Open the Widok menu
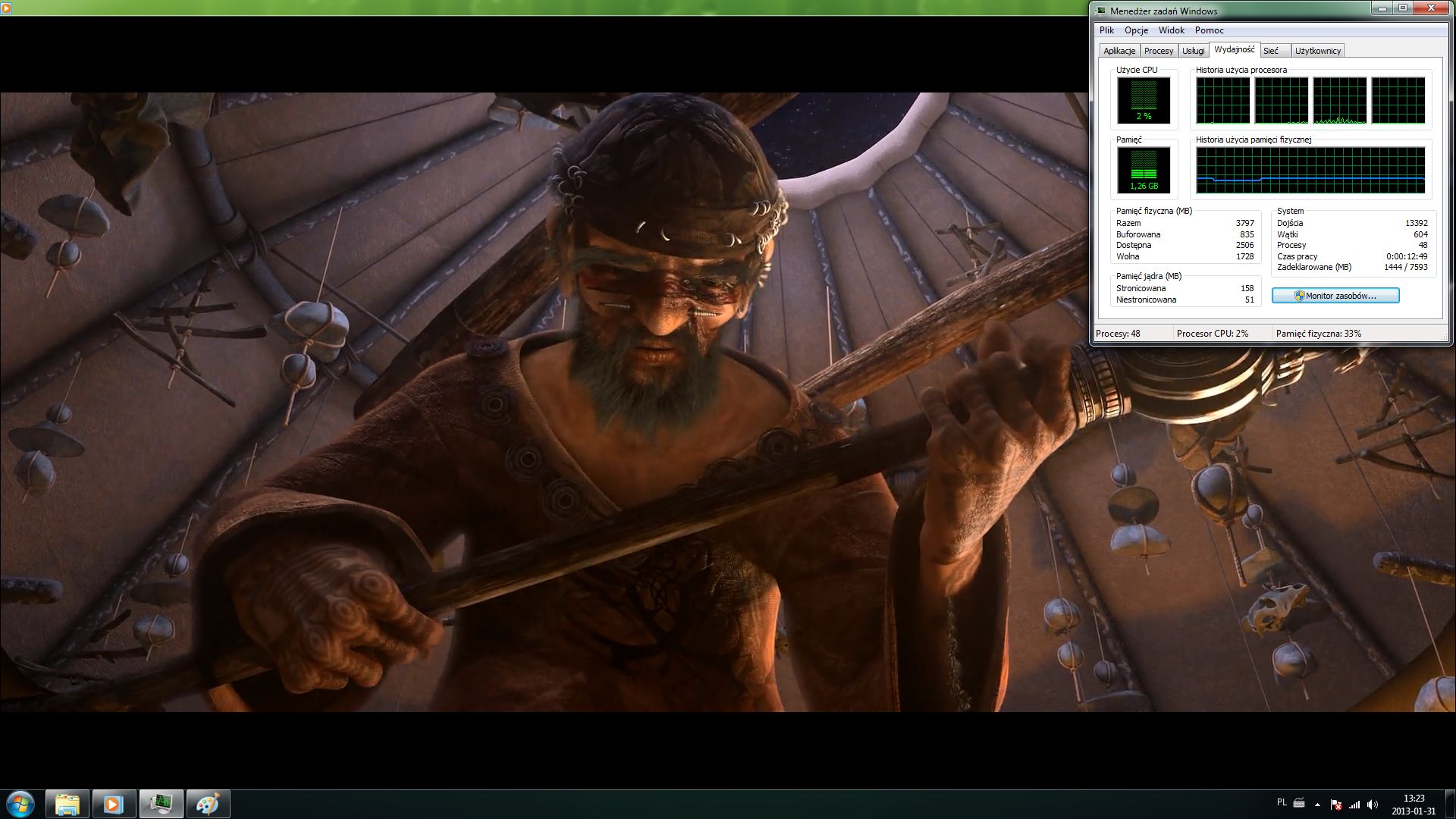This screenshot has height=819, width=1456. pos(1171,30)
